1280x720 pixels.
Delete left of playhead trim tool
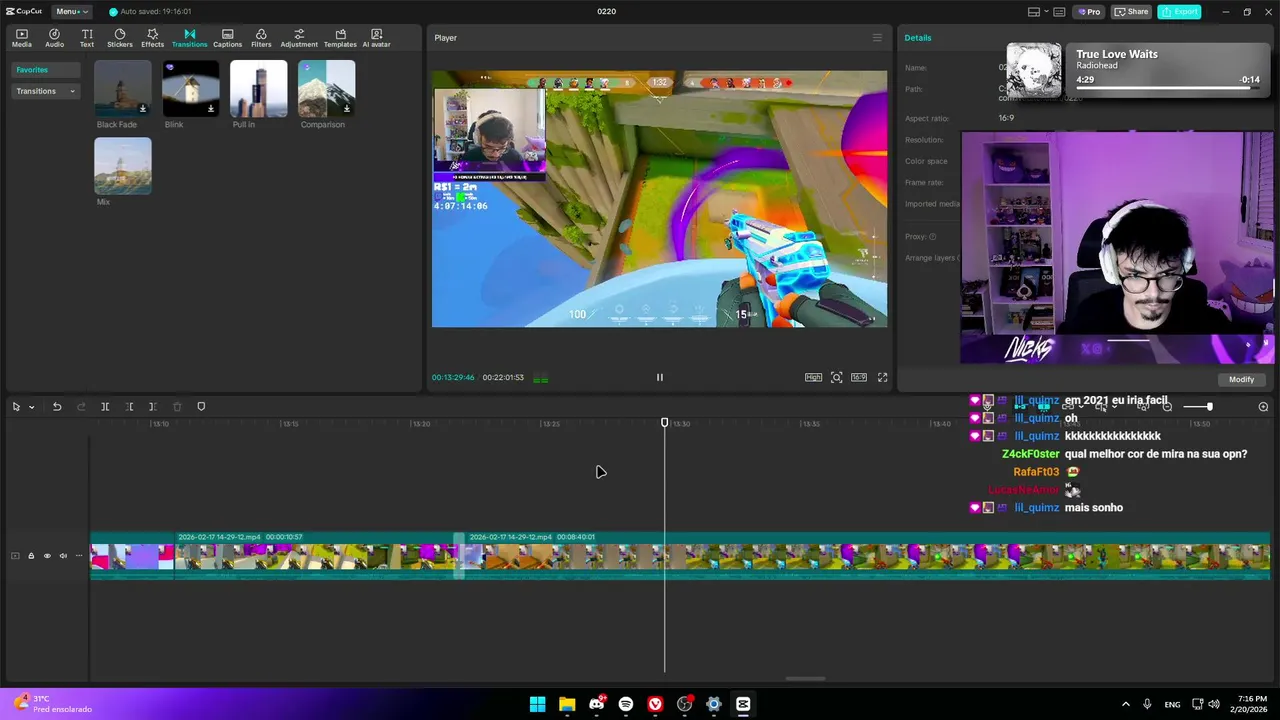(x=129, y=406)
